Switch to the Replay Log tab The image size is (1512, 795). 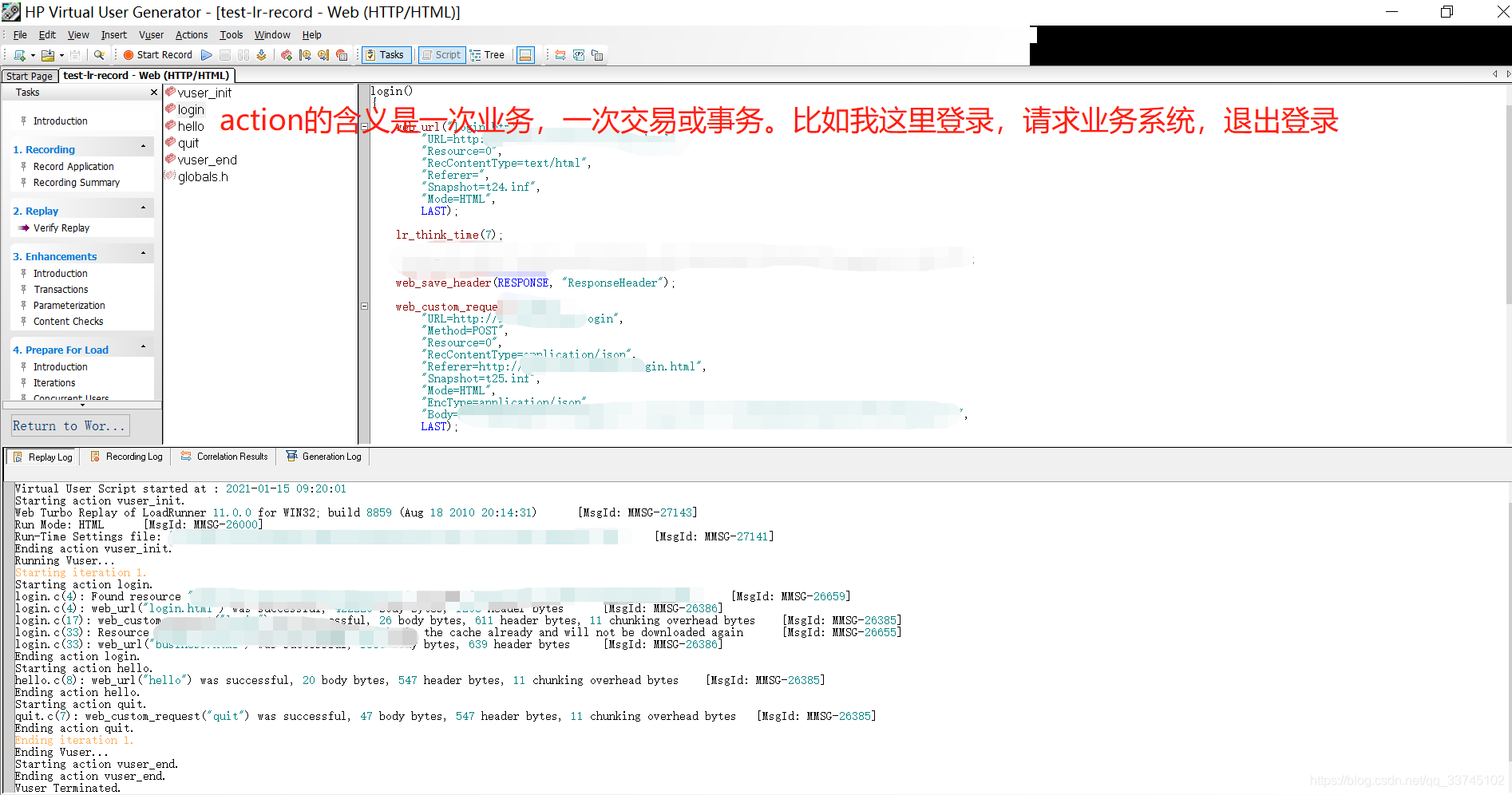(43, 457)
